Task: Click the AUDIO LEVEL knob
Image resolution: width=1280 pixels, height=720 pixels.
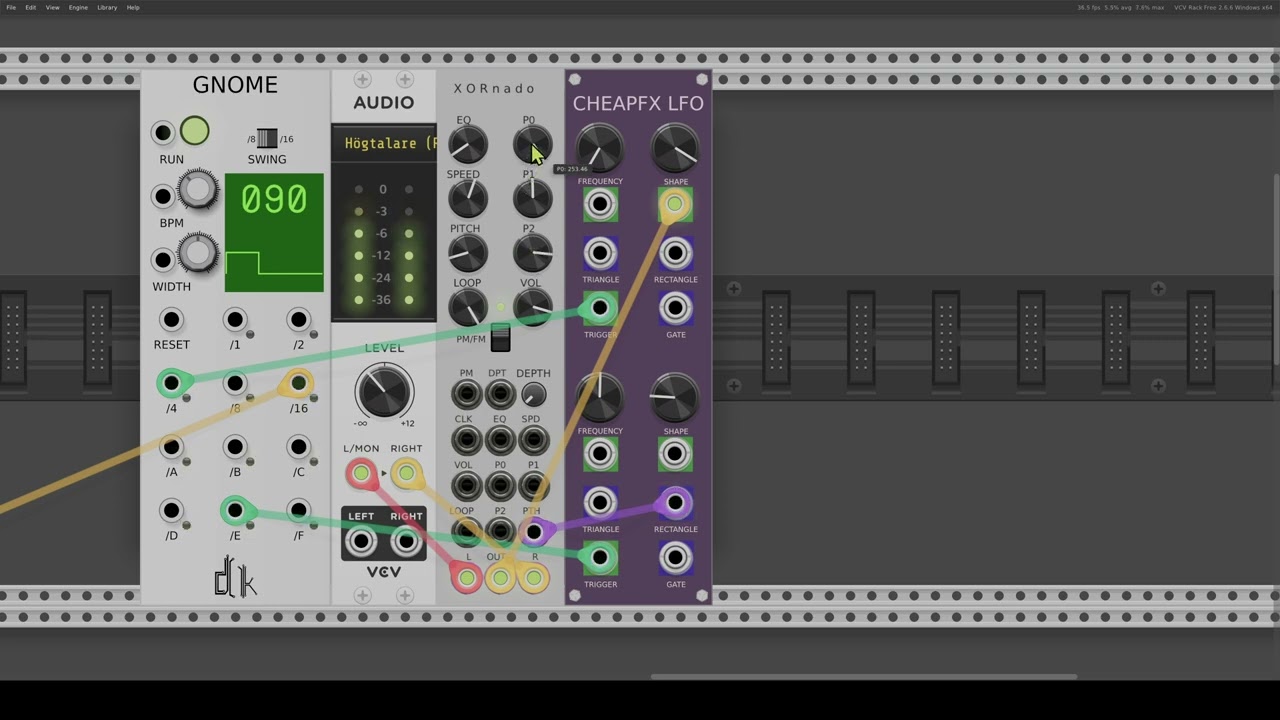Action: click(384, 391)
